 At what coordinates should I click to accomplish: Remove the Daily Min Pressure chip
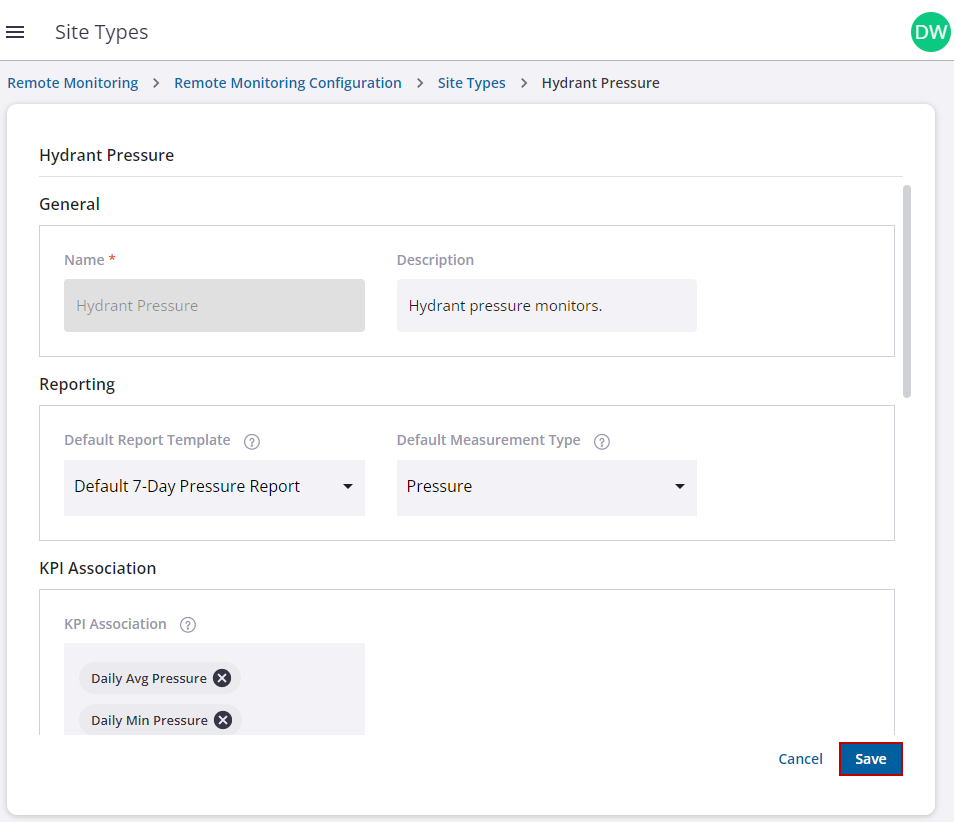(x=223, y=720)
